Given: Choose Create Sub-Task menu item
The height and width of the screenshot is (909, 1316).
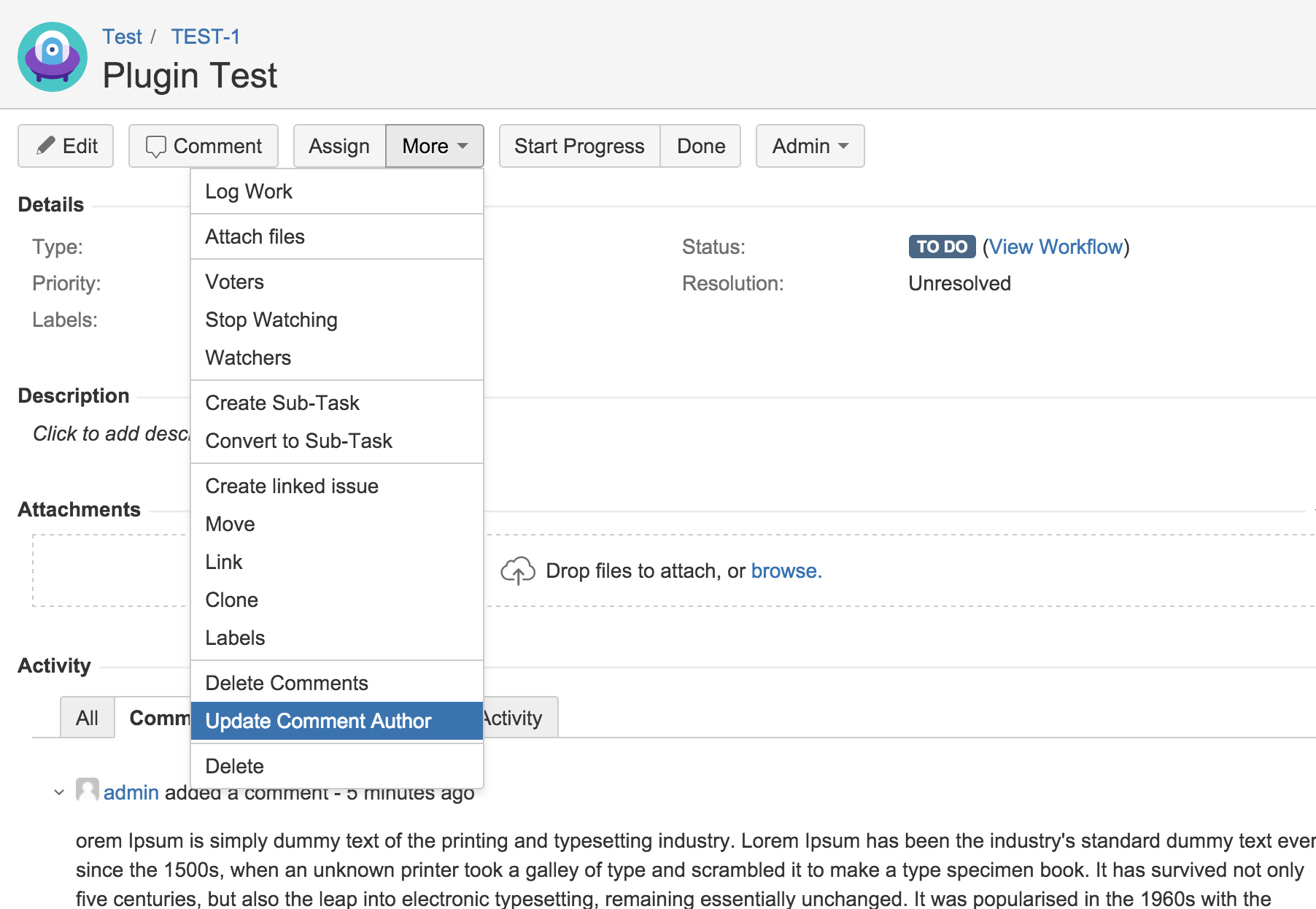Looking at the screenshot, I should (337, 403).
